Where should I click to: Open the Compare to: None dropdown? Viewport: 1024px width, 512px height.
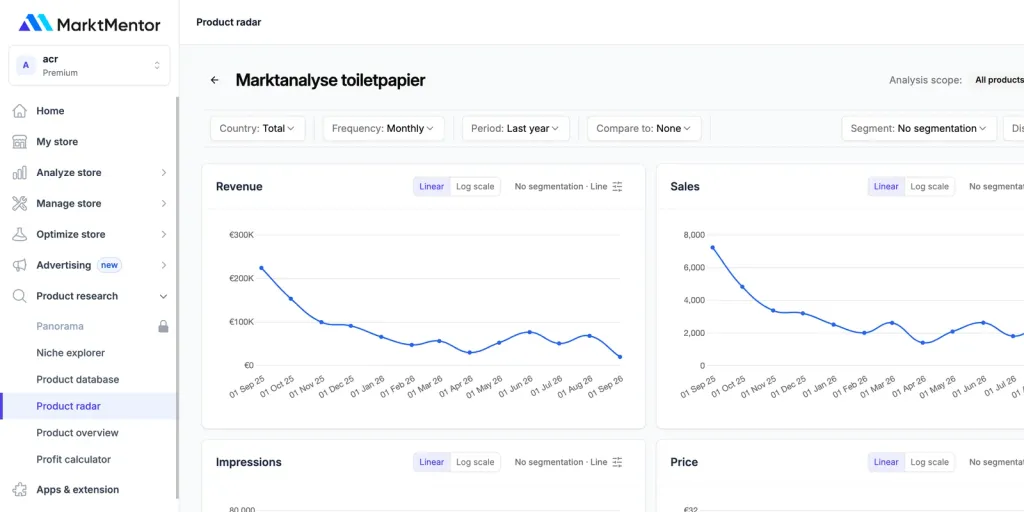644,129
